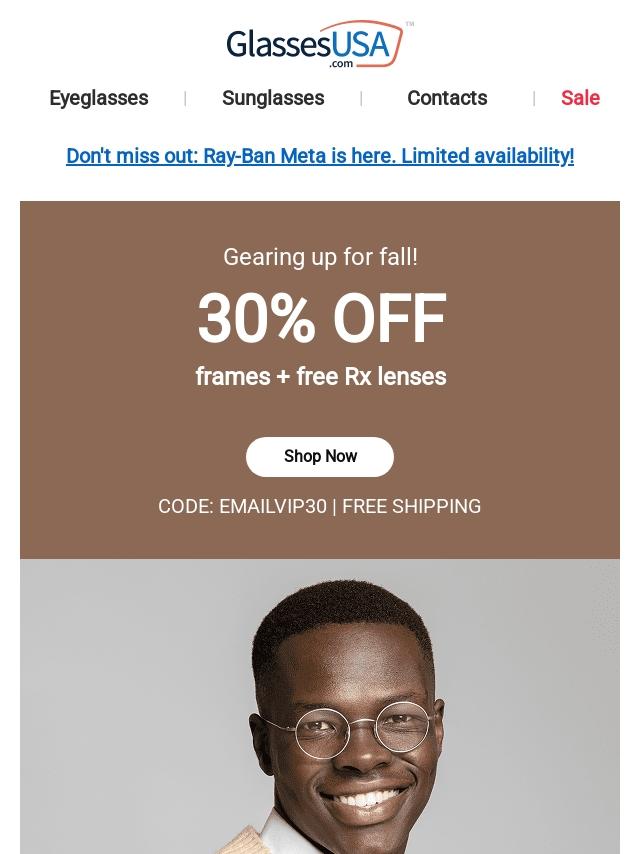640x854 pixels.
Task: Click the word Glasses in the header logo
Action: 265,43
